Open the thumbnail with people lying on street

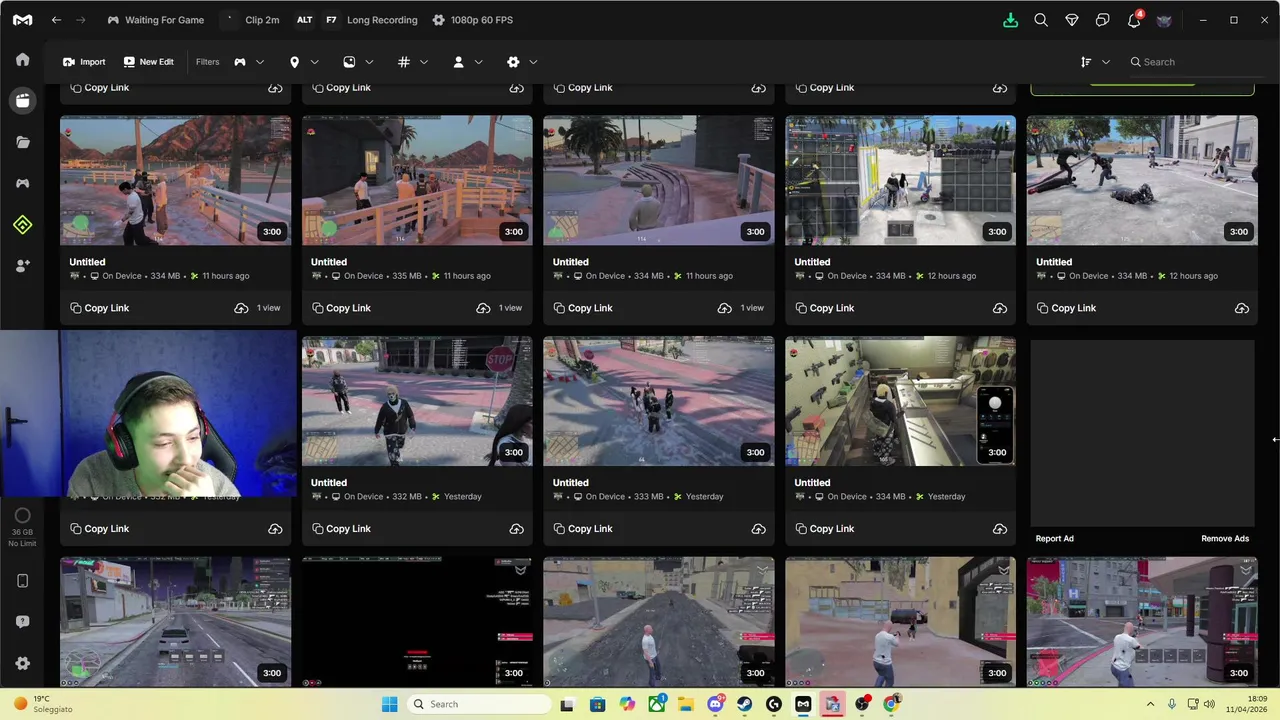coord(1142,180)
